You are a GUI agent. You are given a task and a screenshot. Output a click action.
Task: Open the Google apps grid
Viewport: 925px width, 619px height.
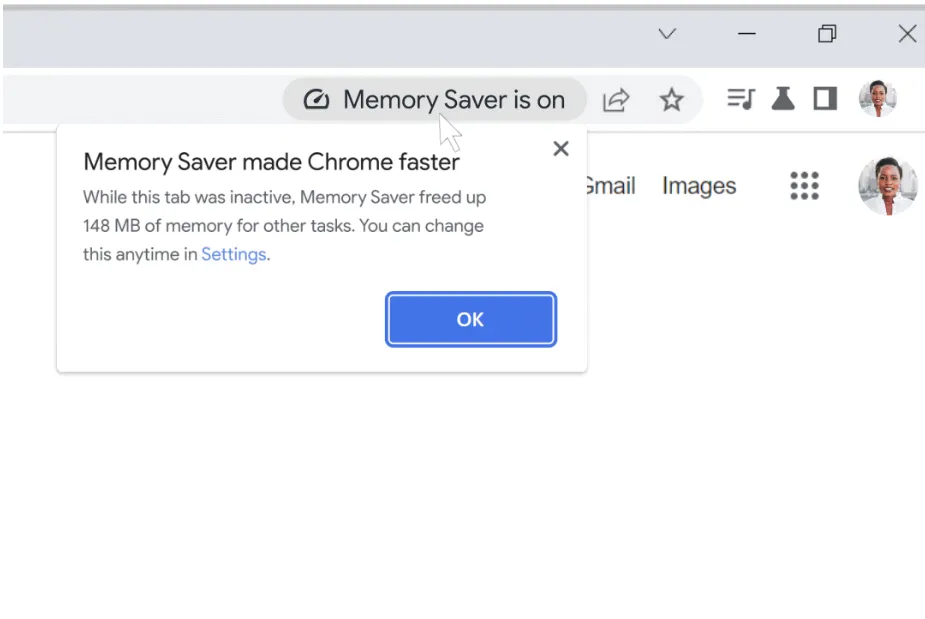pos(804,185)
